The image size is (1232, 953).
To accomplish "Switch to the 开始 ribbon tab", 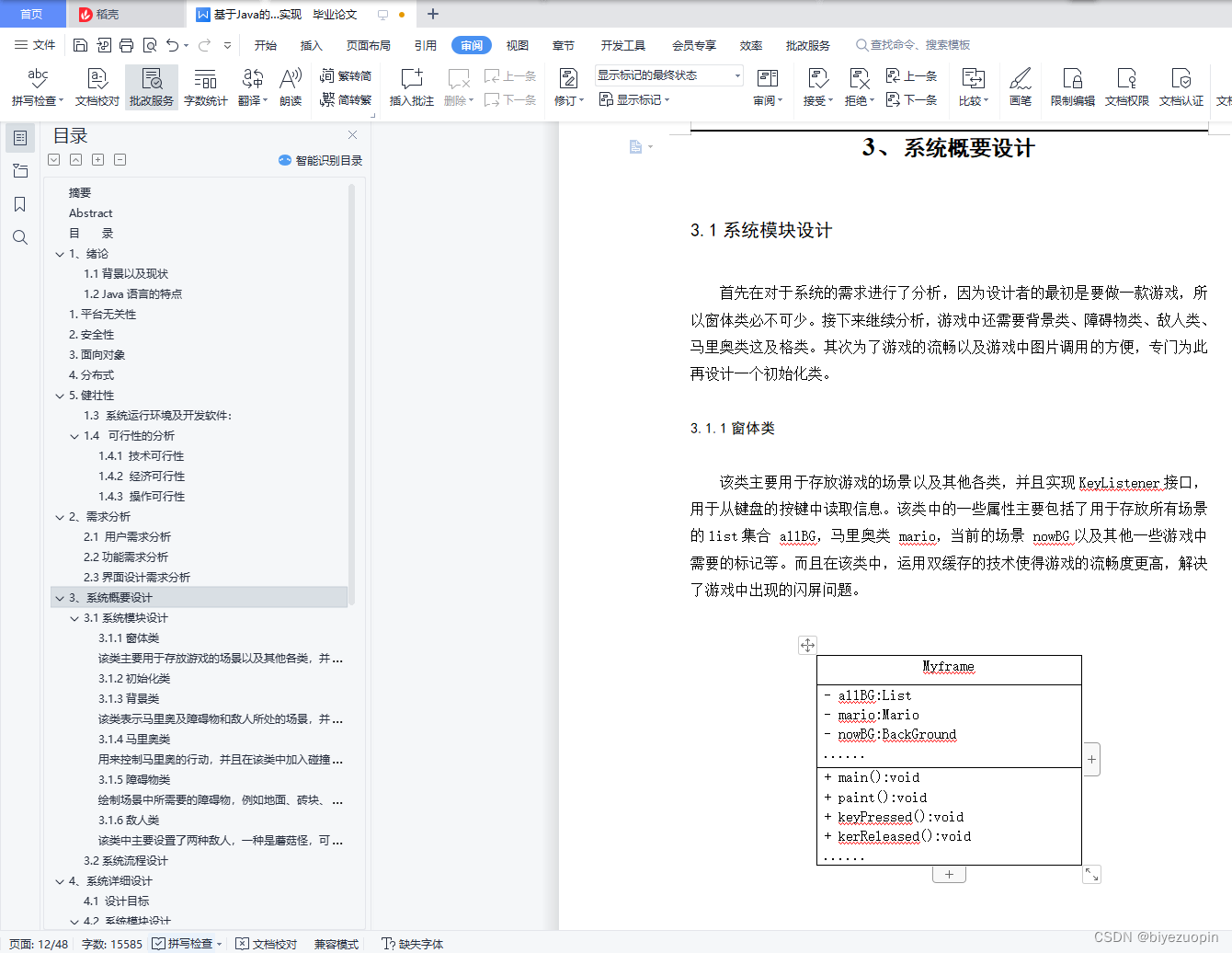I will tap(266, 45).
